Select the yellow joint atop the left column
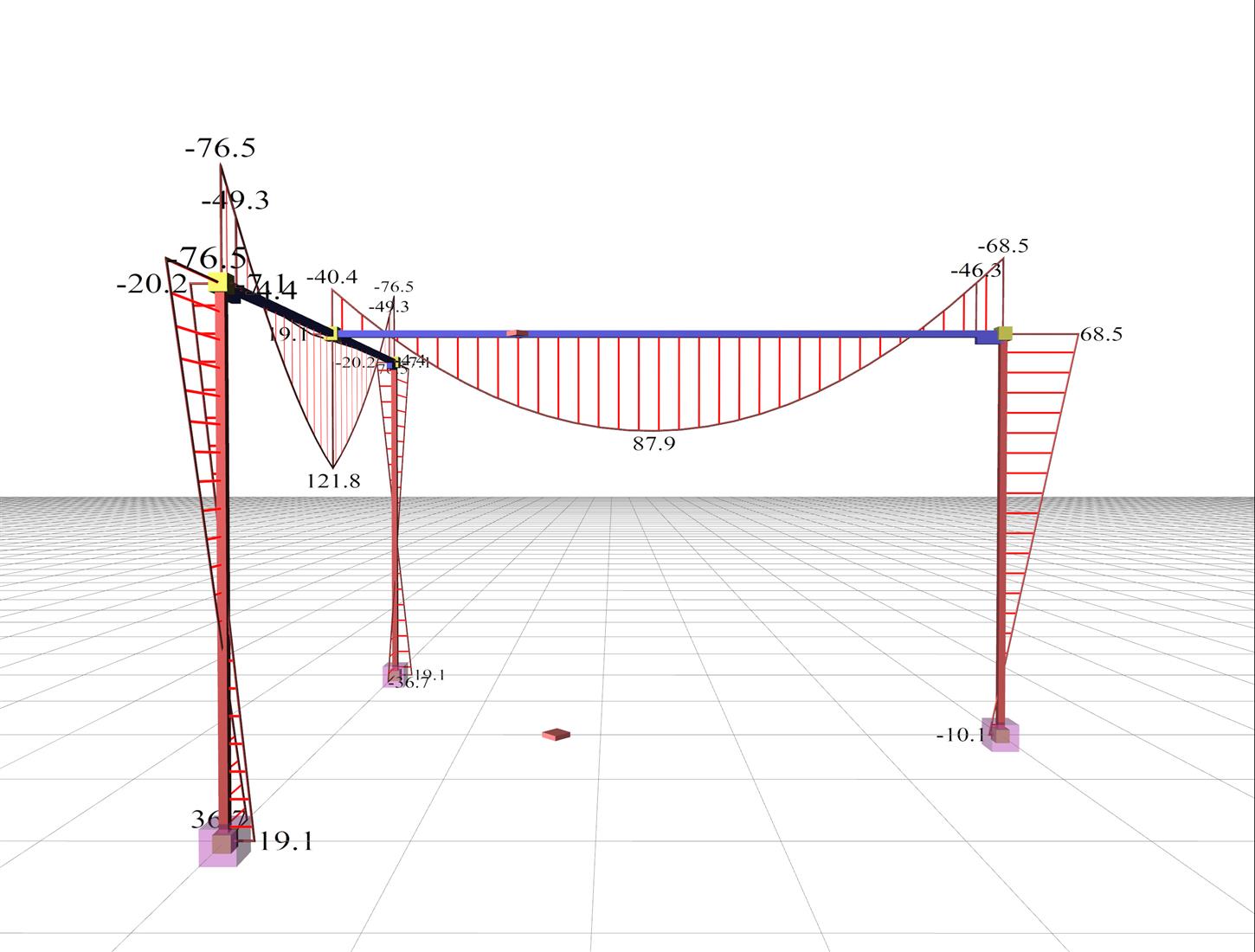Image resolution: width=1255 pixels, height=952 pixels. point(217,283)
